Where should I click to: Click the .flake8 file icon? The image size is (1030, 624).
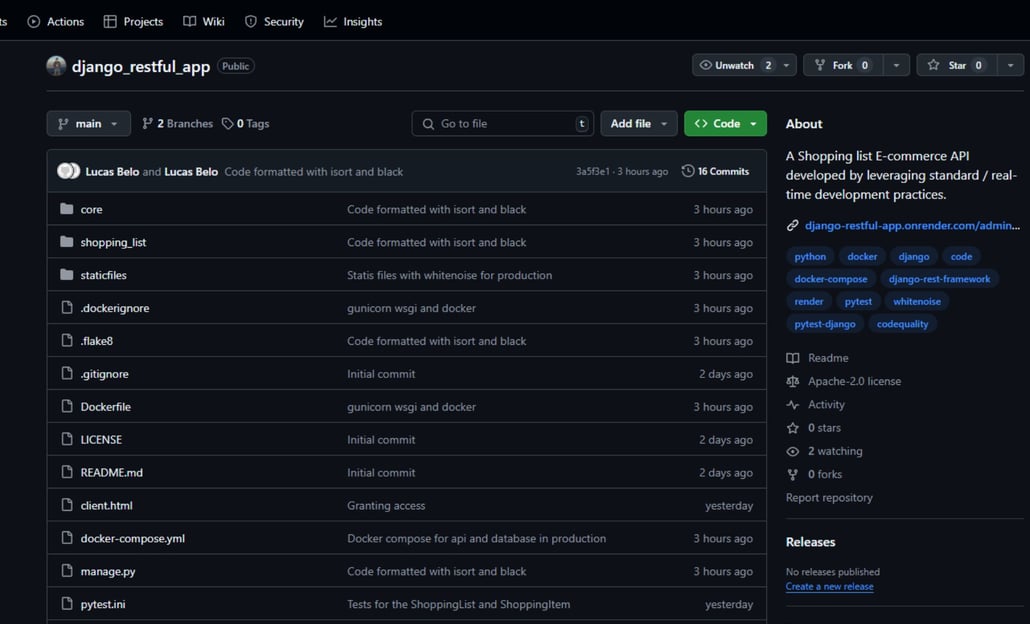click(x=66, y=340)
